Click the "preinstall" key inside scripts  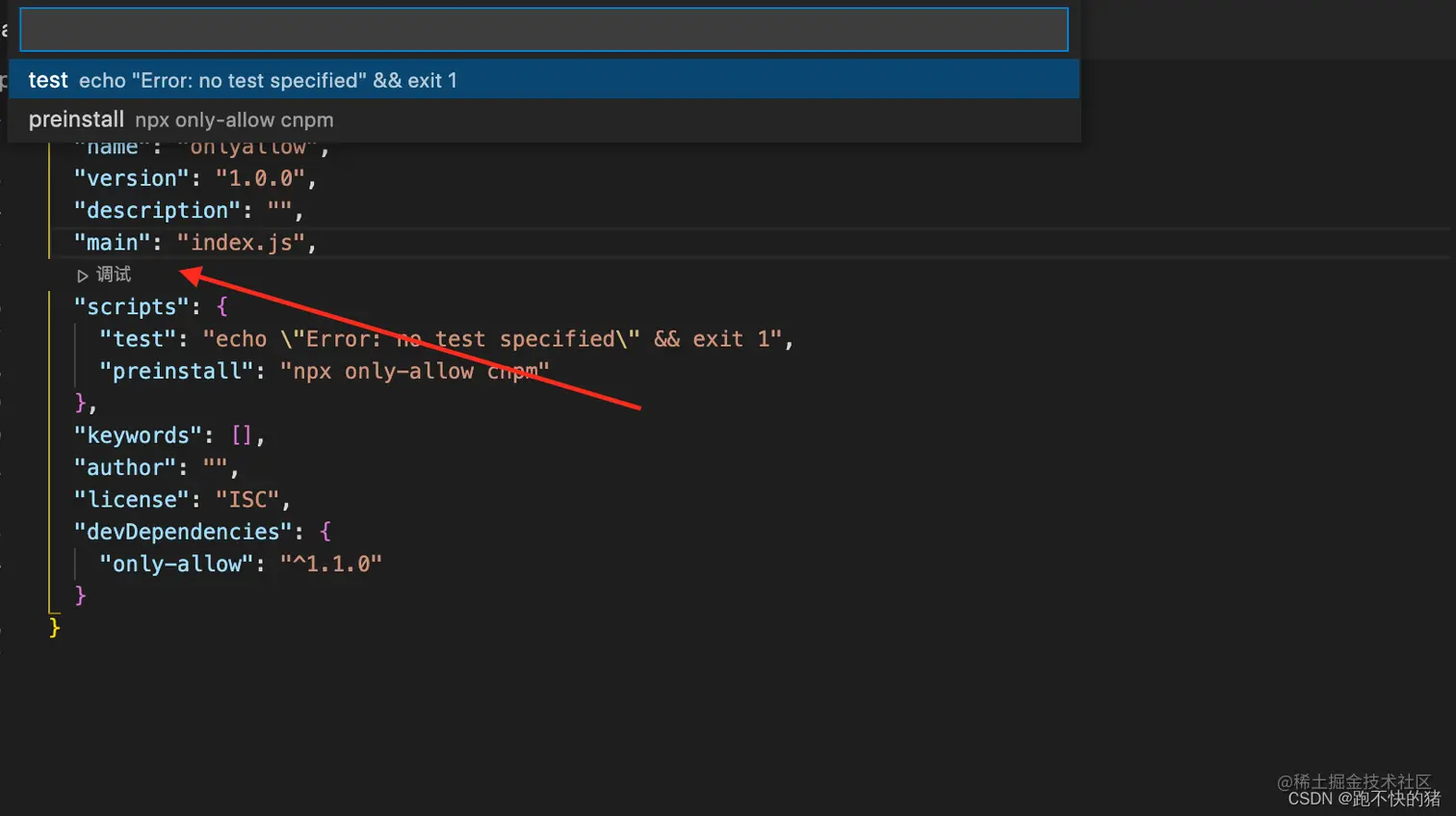click(177, 371)
